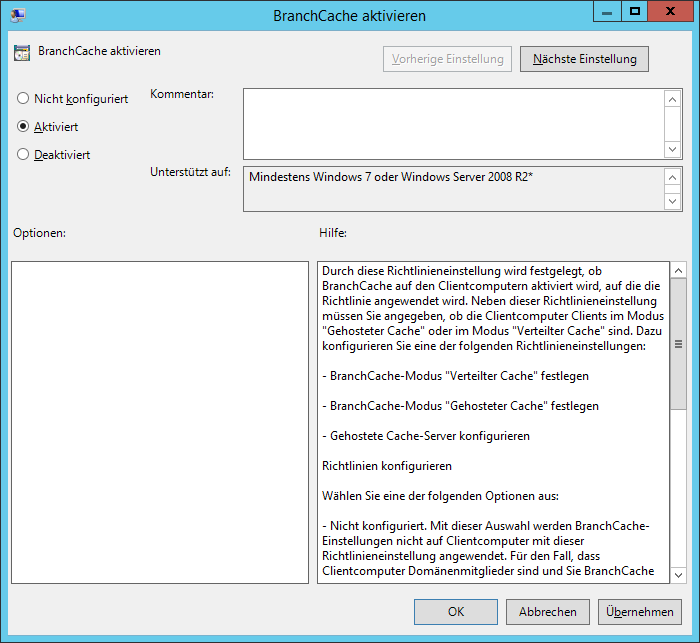Go to Nächste Einstellung
Image resolution: width=700 pixels, height=643 pixels.
(x=584, y=59)
